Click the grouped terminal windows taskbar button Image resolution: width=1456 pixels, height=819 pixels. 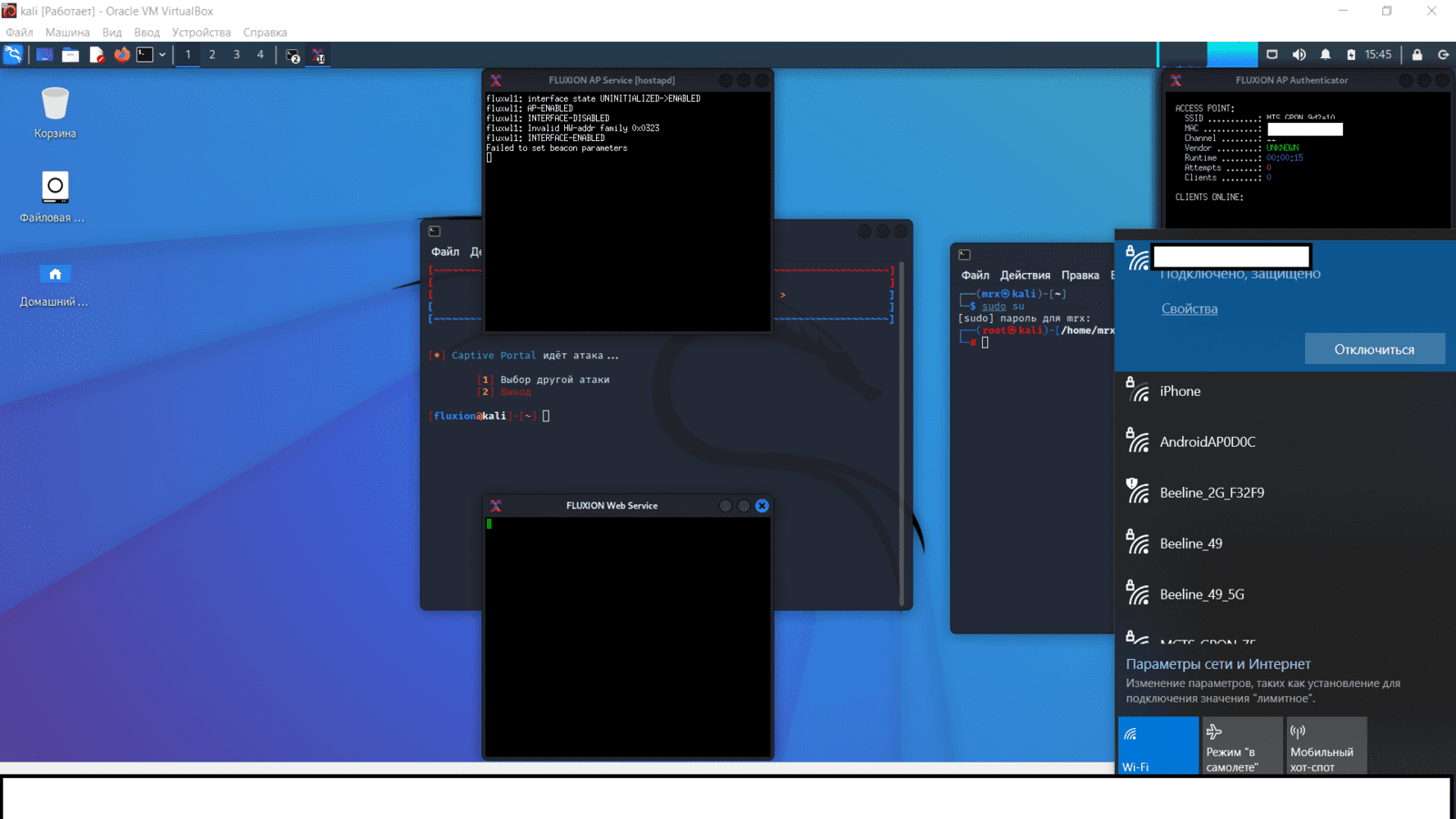coord(293,56)
